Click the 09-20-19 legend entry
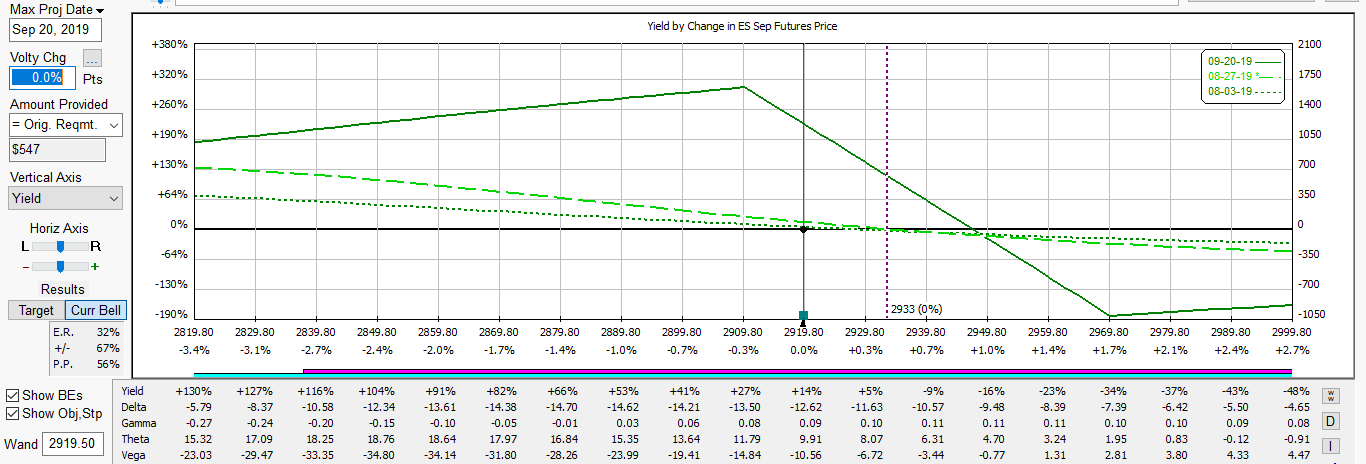 coord(1243,61)
